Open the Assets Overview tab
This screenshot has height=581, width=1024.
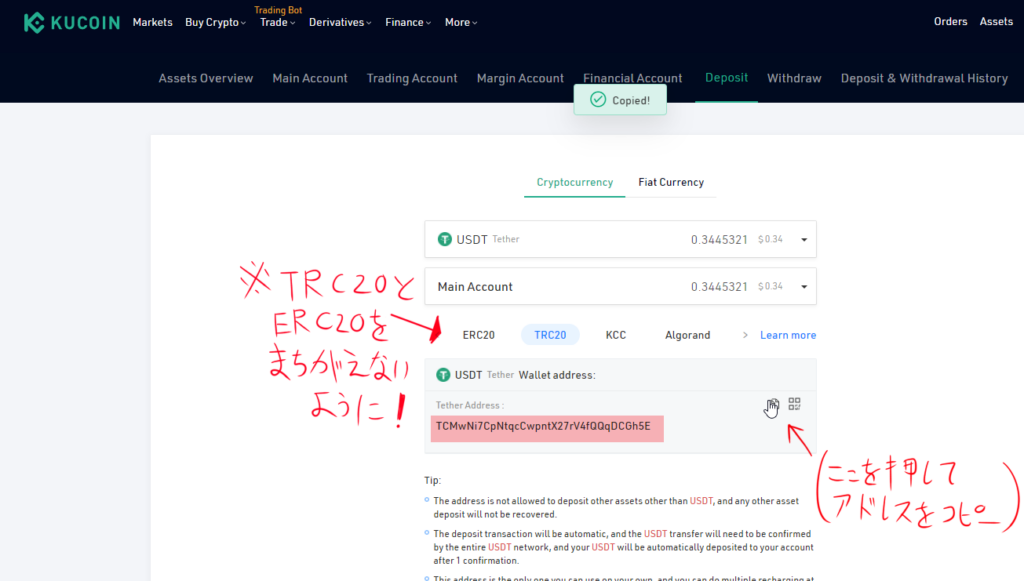[206, 78]
